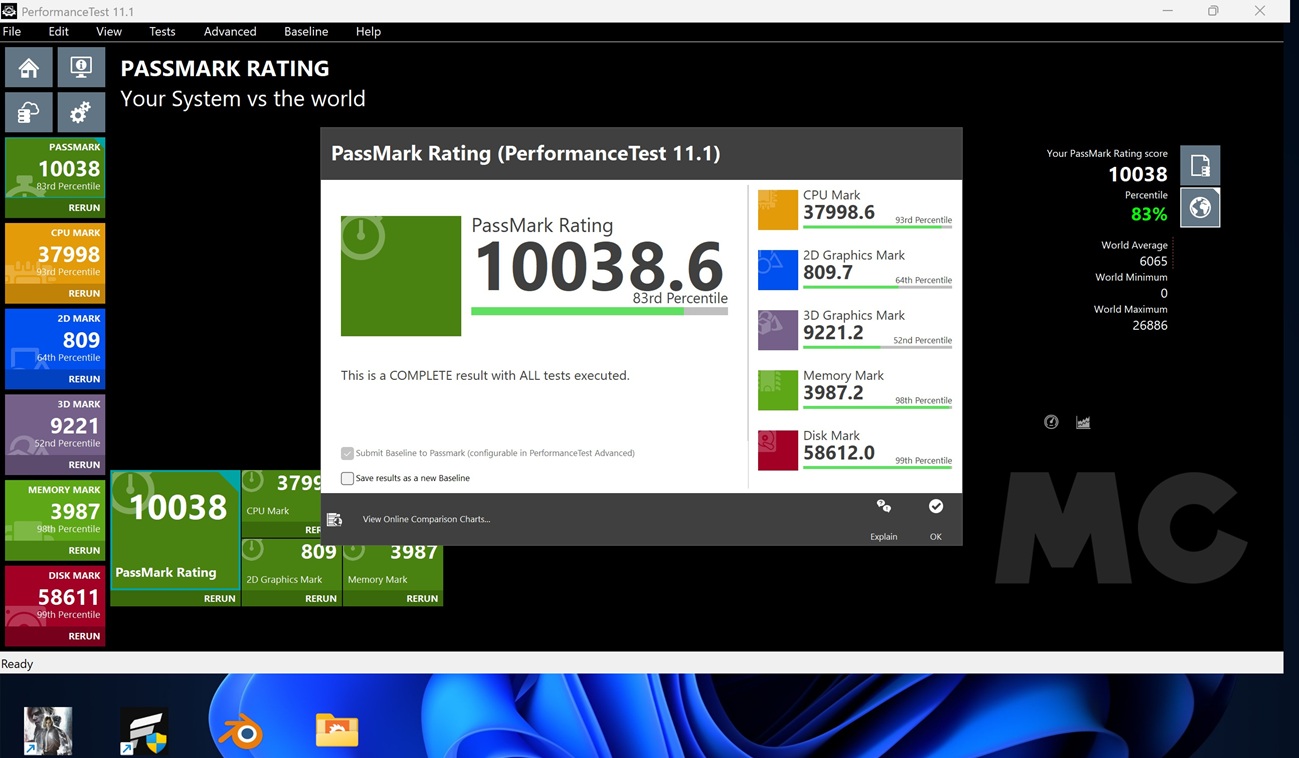Click the gauge icon on right panel
The height and width of the screenshot is (758, 1299).
1051,422
